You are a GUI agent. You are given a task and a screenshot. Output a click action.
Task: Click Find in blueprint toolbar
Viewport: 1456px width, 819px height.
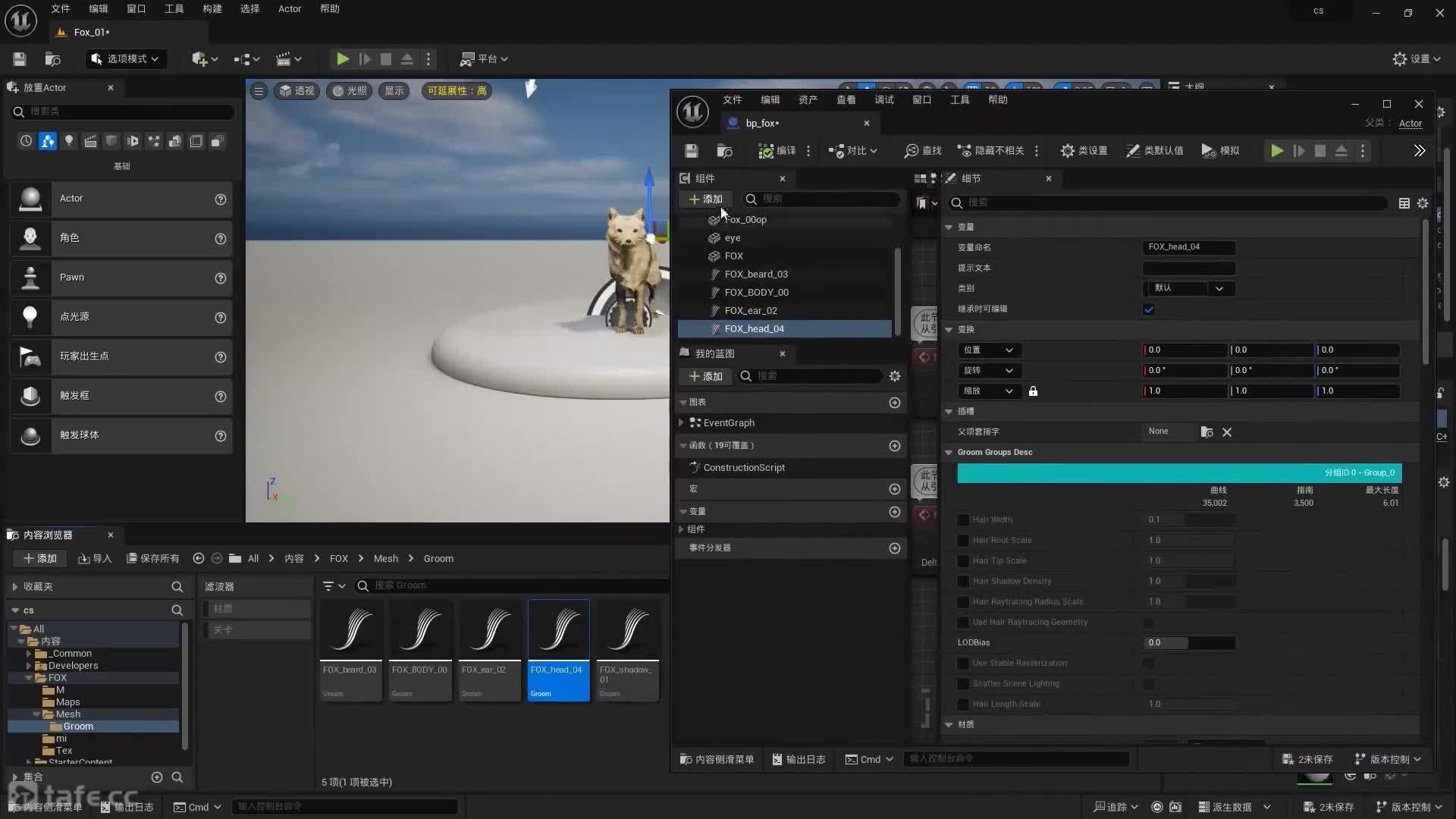[923, 151]
